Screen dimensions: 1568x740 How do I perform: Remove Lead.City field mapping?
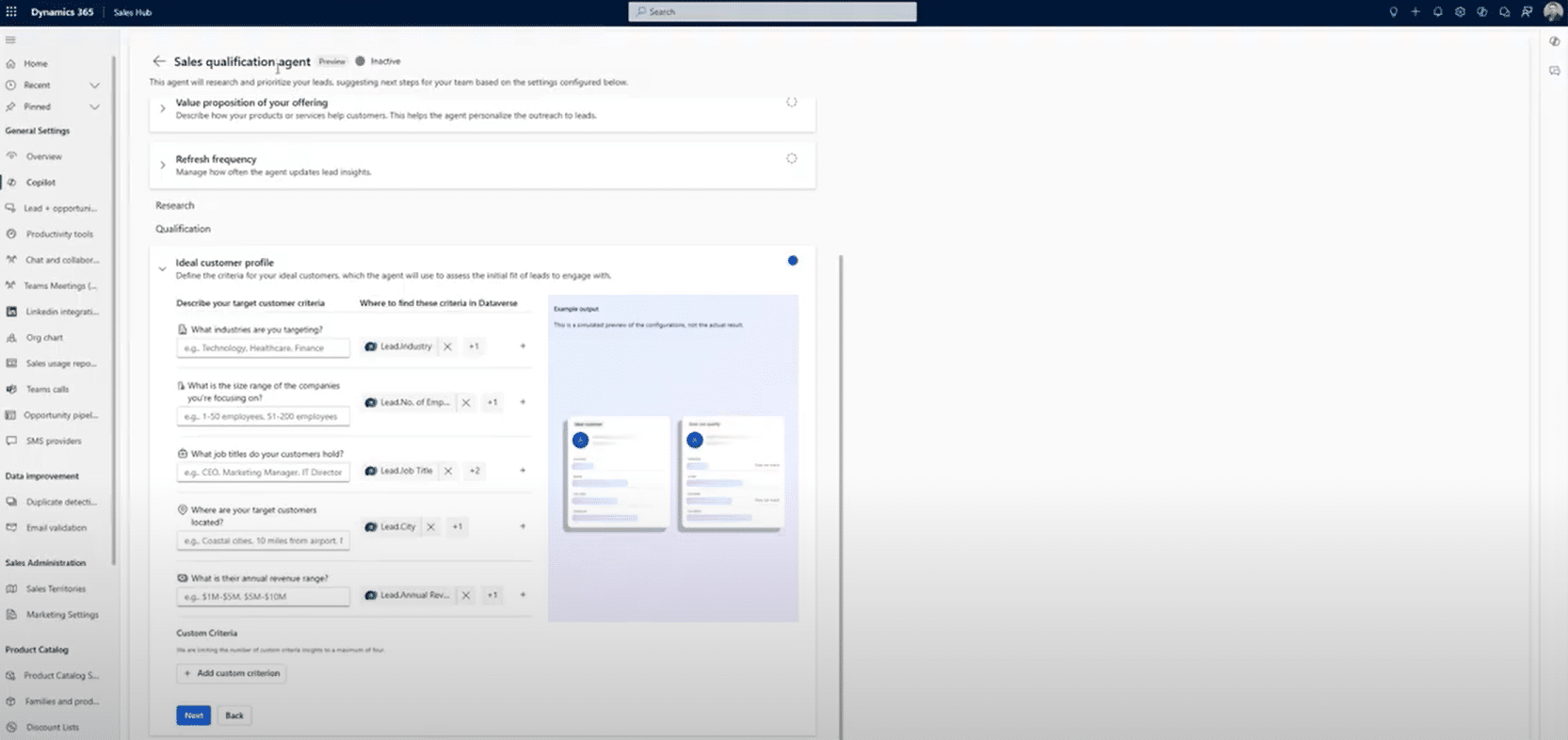point(430,526)
